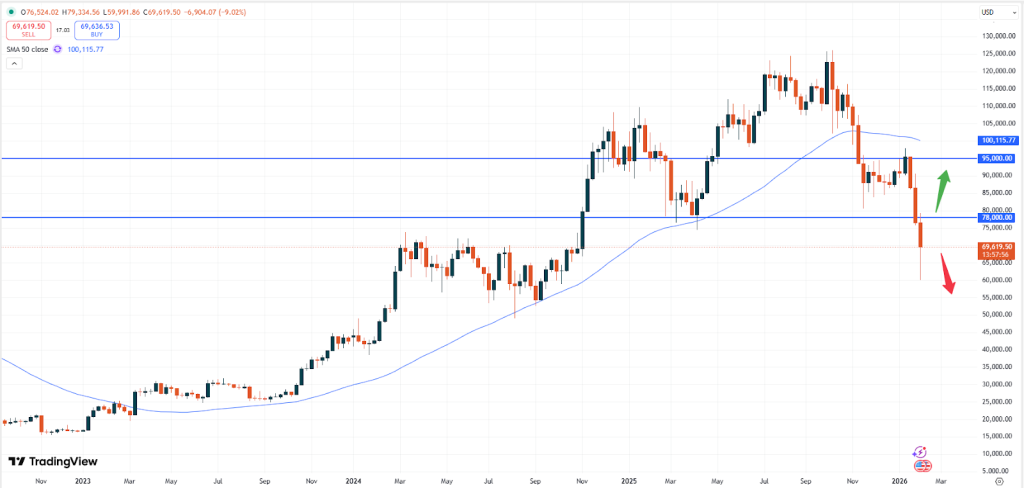Click the 78,000.00 horizontal line price label
Viewport: 1024px width, 488px height.
[x=996, y=217]
